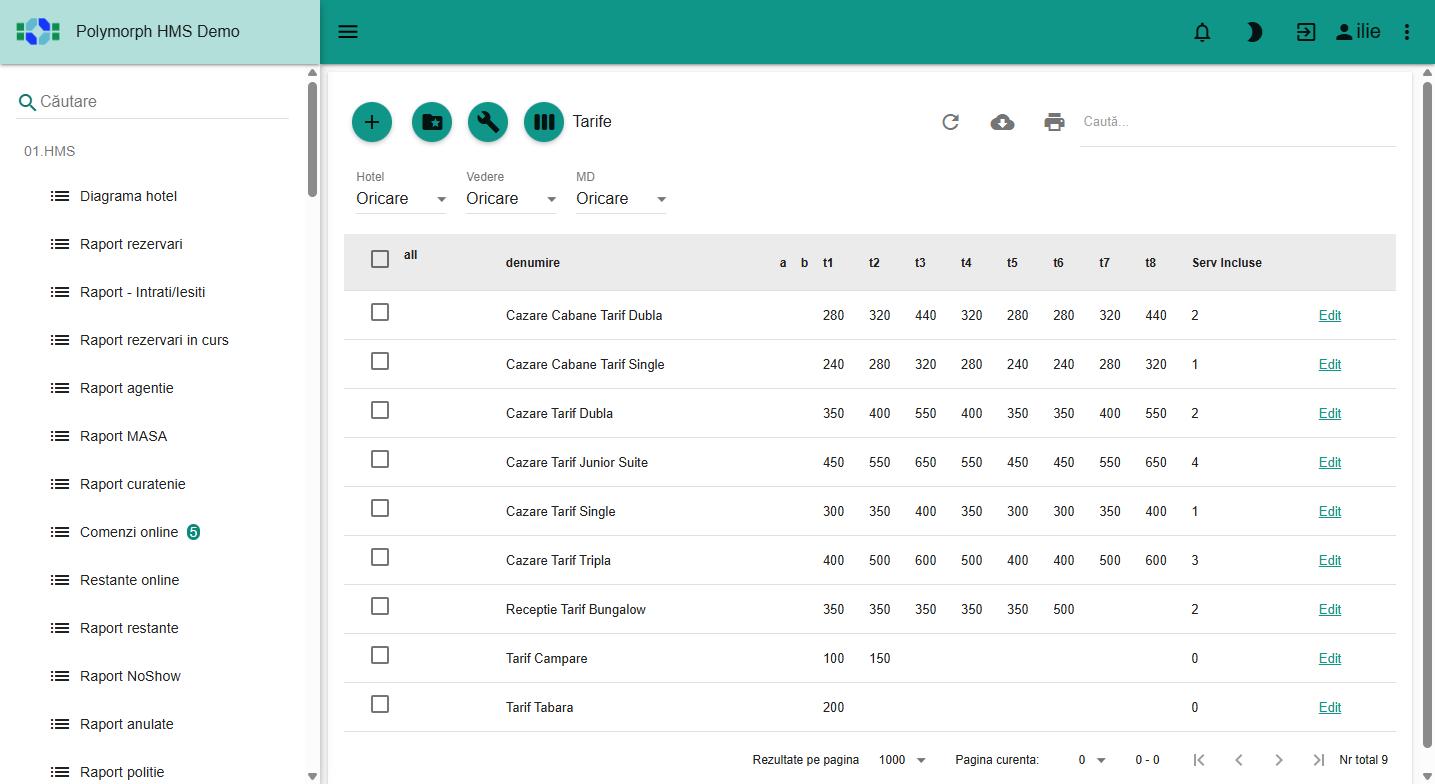Check the Tarif Campare row
The image size is (1435, 784).
(380, 655)
